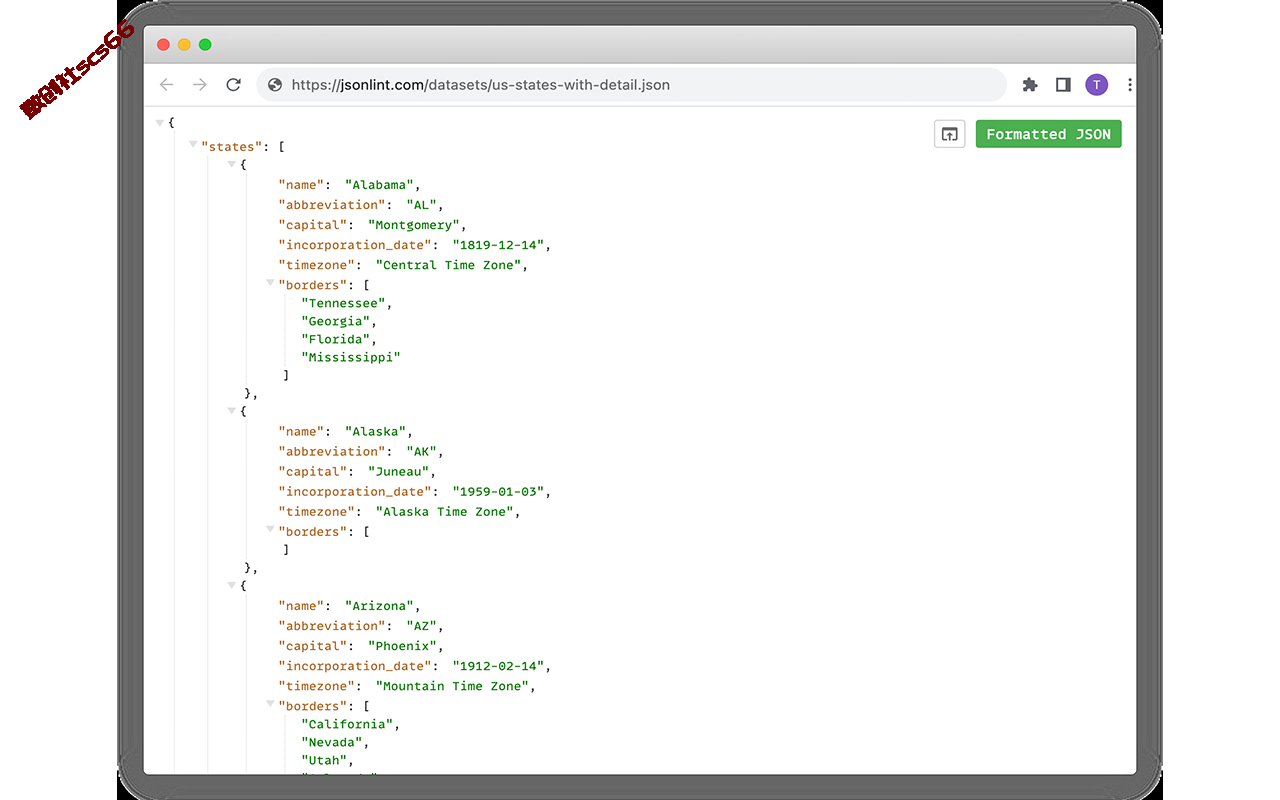Open the profile avatar T

tap(1097, 85)
